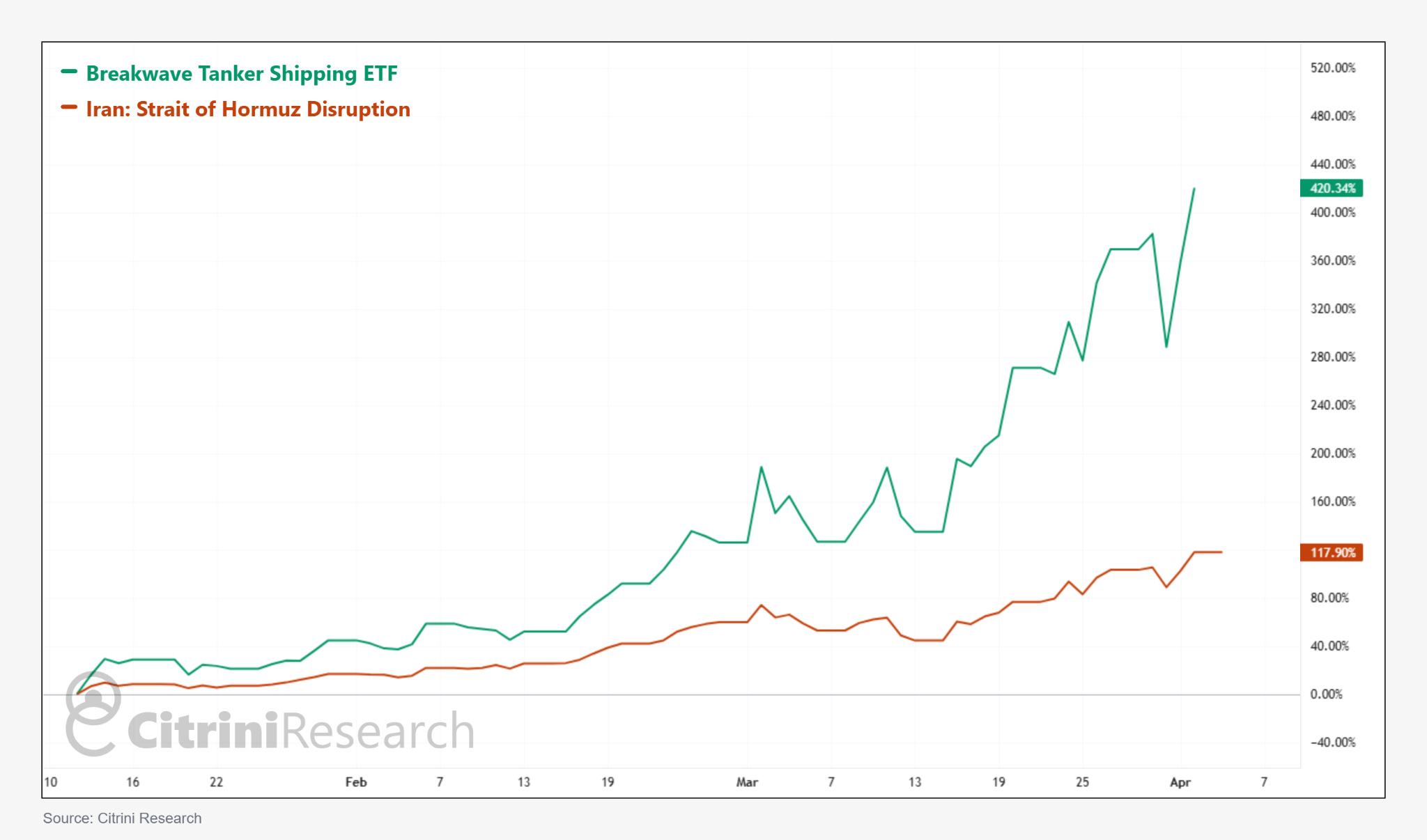The width and height of the screenshot is (1427, 840).
Task: Click the green legend dash for Breakwave ETF
Action: point(69,72)
